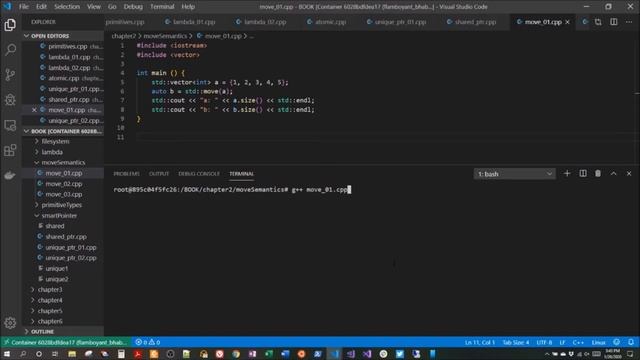Switch to the unique_ptr_01.cpp editor tab
640x360 pixels.
click(x=397, y=22)
